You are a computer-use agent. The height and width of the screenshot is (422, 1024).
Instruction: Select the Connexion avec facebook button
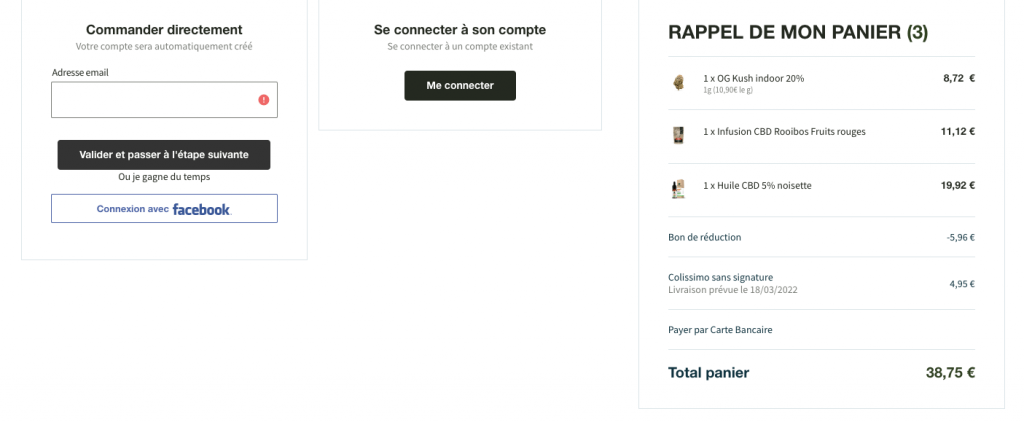[x=165, y=208]
